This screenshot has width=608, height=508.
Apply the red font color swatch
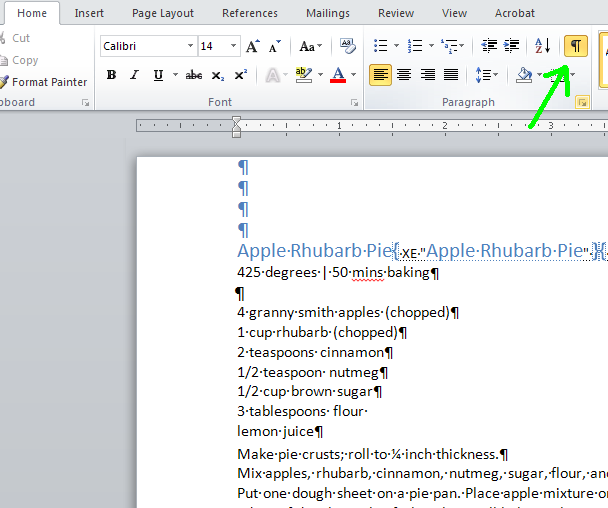tap(338, 74)
